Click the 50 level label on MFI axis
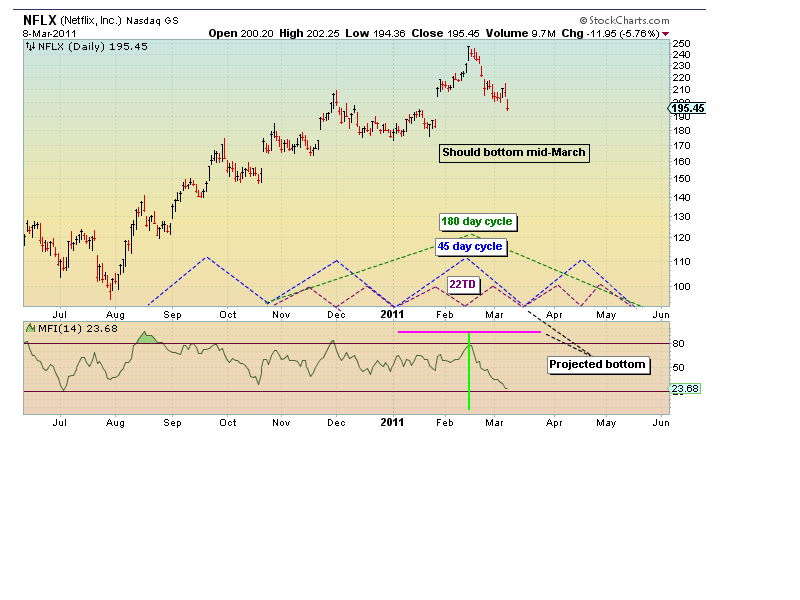 [x=678, y=367]
